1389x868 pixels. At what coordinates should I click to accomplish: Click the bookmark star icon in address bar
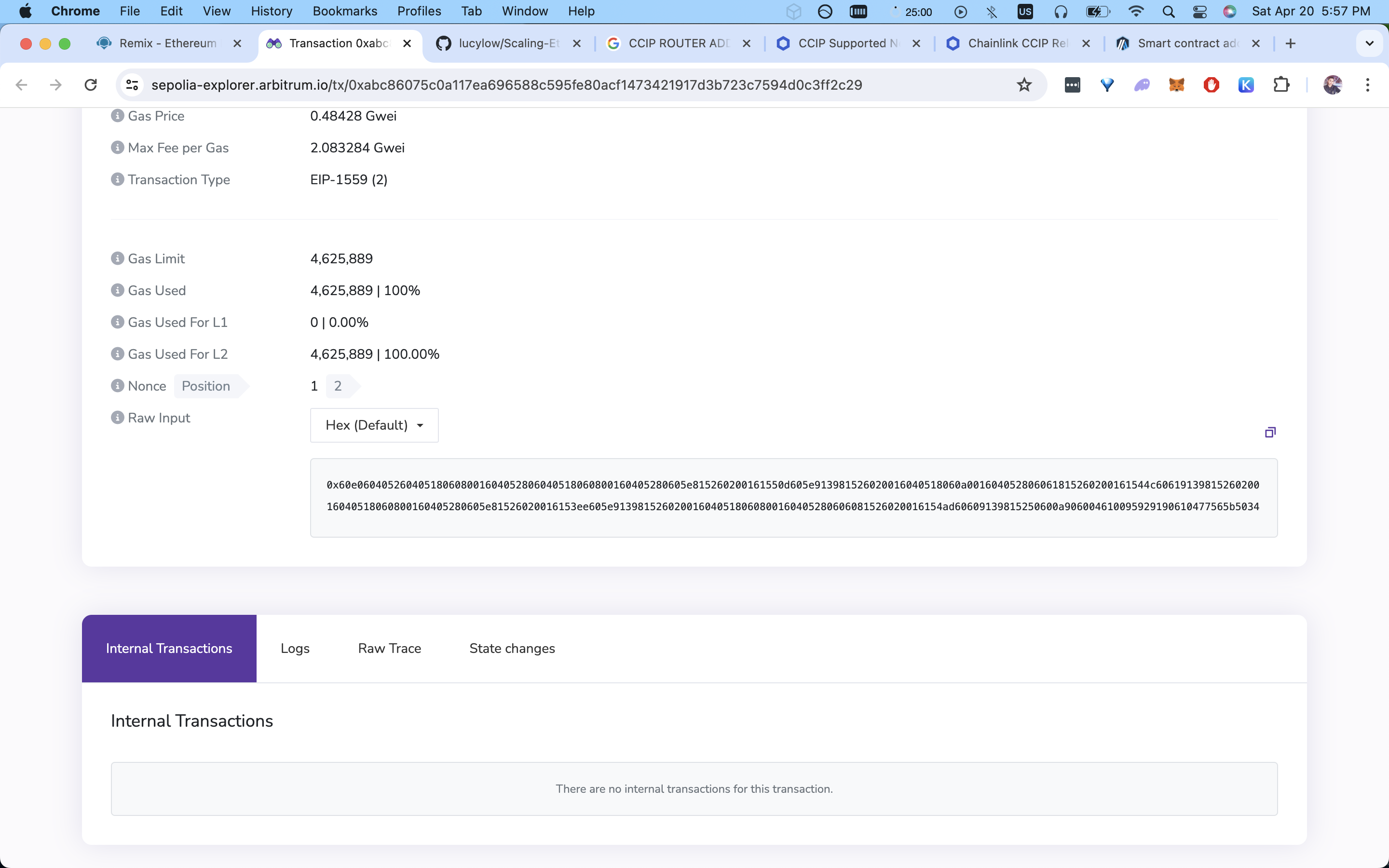pos(1024,85)
